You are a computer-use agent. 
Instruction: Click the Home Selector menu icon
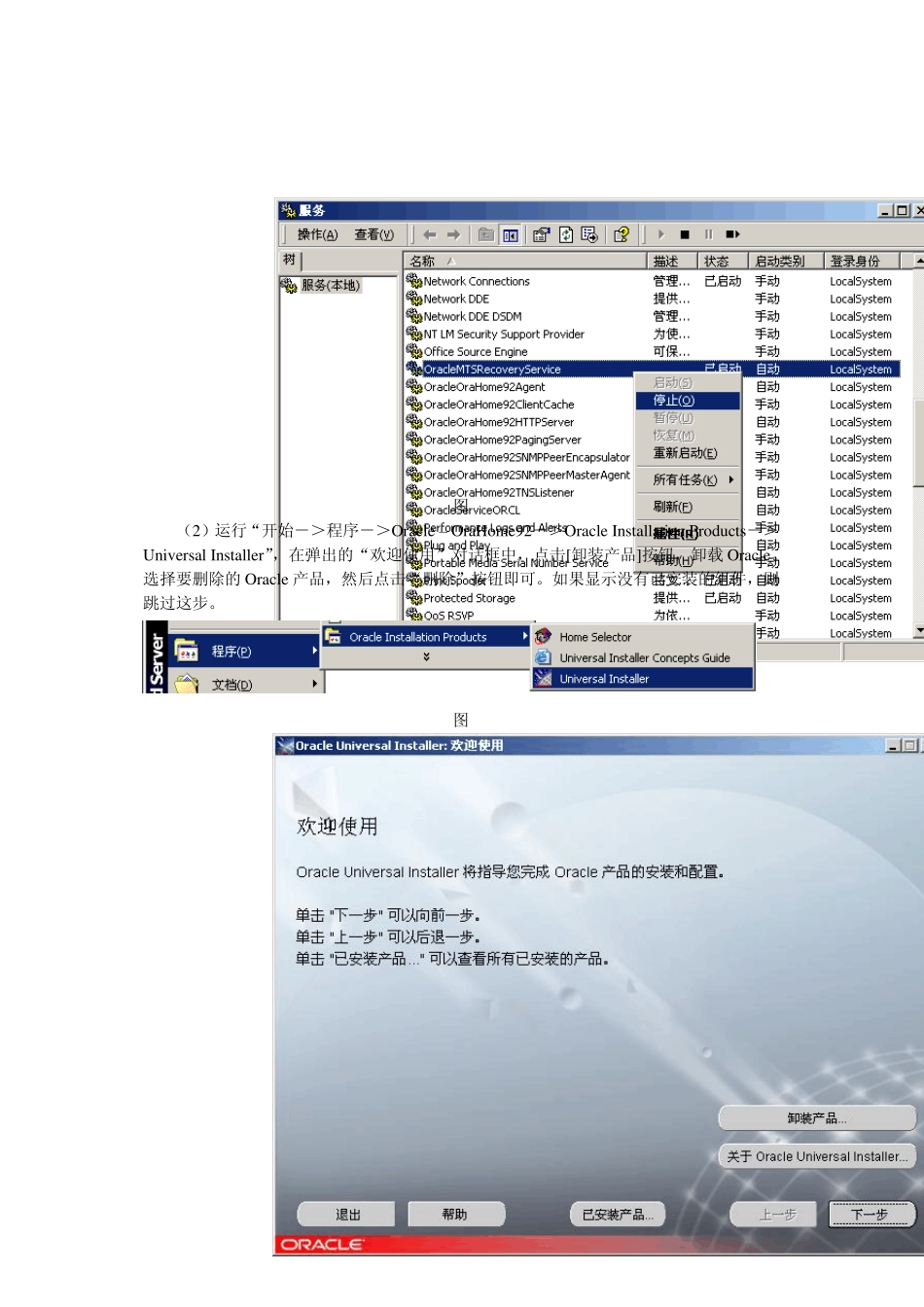[543, 637]
